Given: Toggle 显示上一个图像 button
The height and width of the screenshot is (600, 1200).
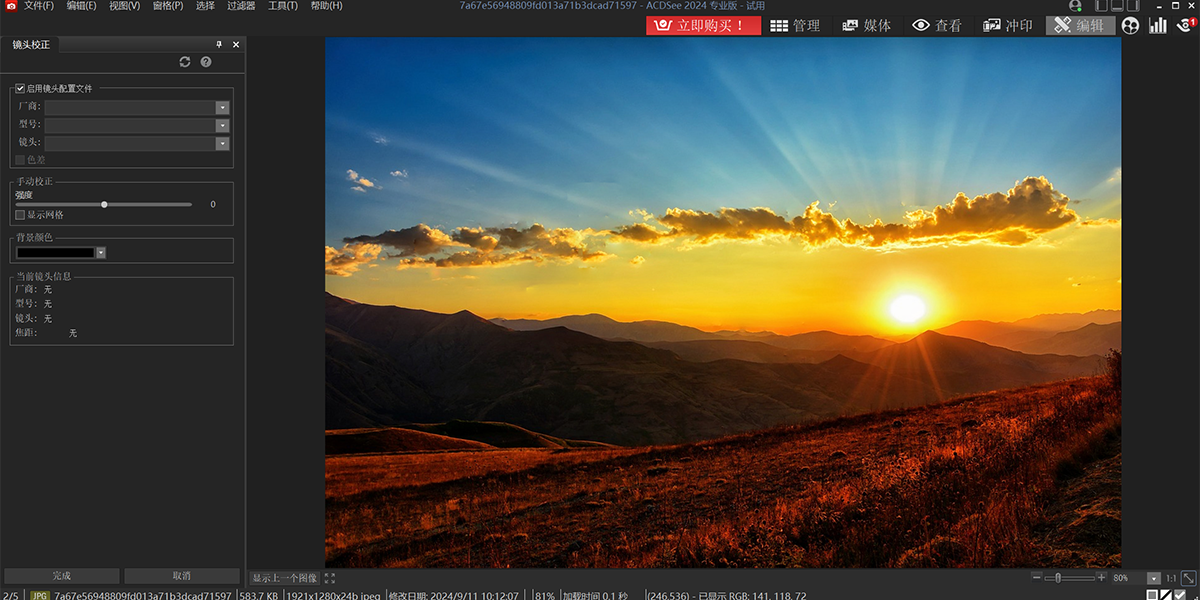Looking at the screenshot, I should point(284,578).
